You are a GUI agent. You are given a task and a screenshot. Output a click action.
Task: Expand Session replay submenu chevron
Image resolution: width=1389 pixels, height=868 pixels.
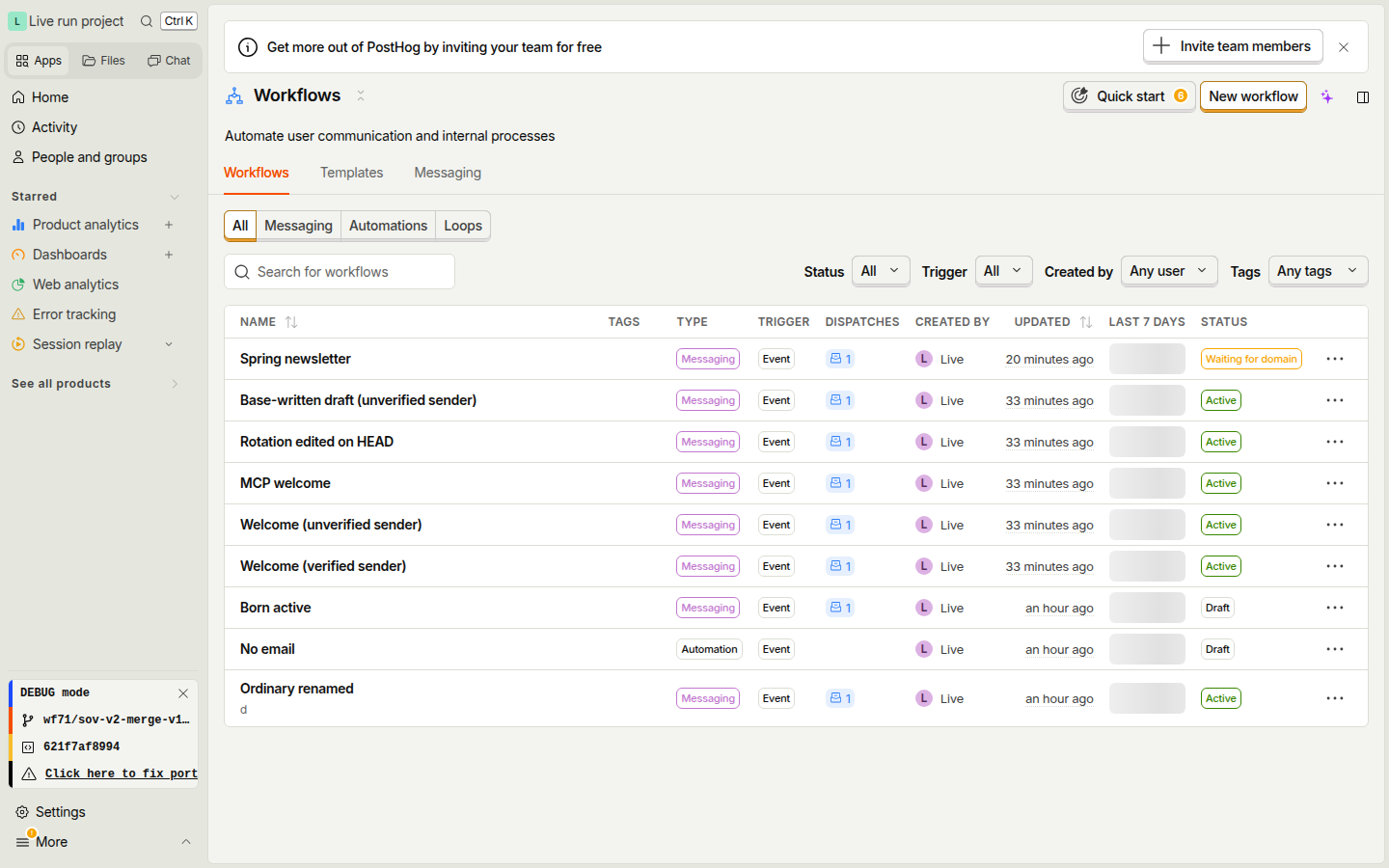tap(169, 344)
